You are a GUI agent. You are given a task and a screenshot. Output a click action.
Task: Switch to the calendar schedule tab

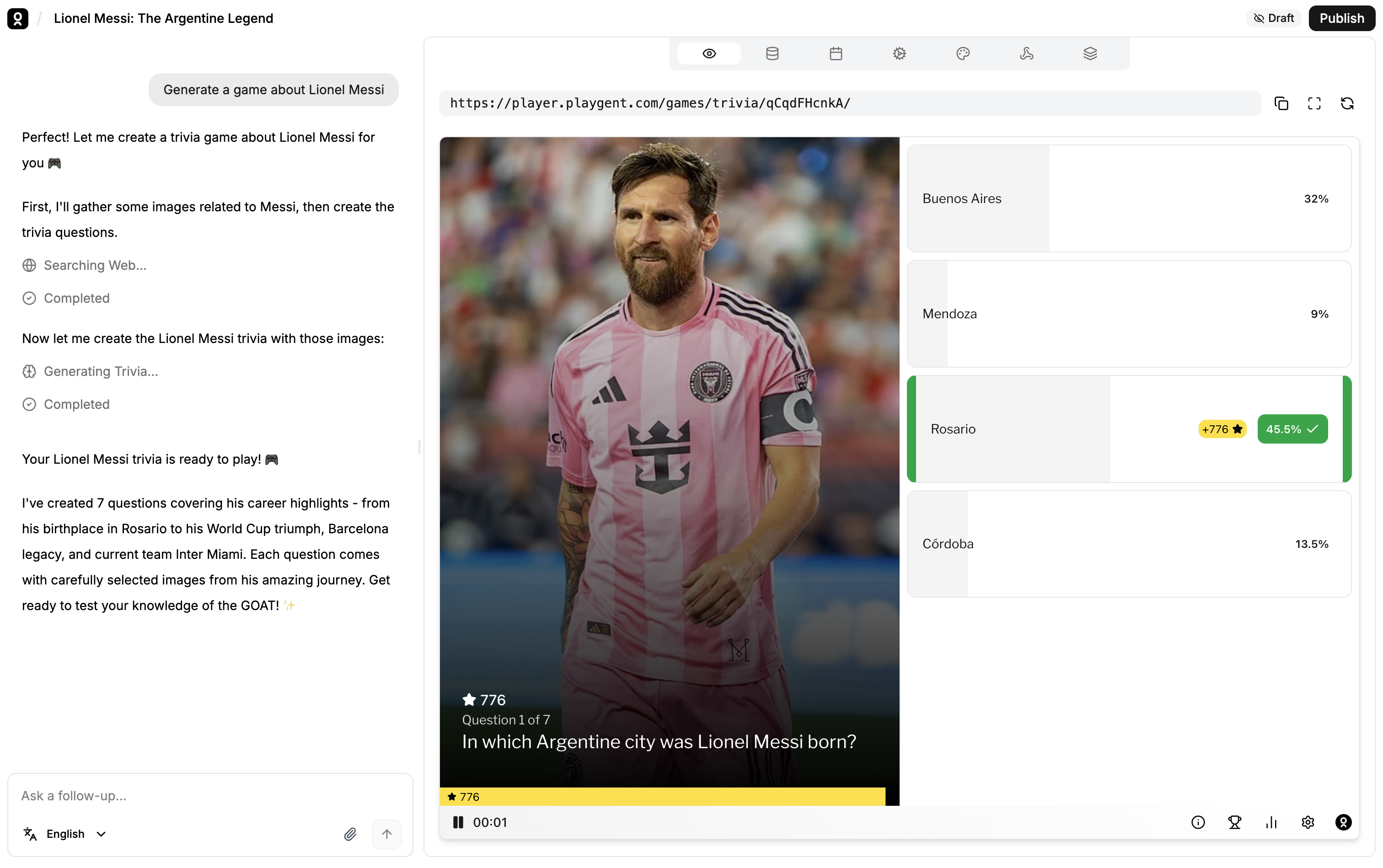tap(836, 54)
